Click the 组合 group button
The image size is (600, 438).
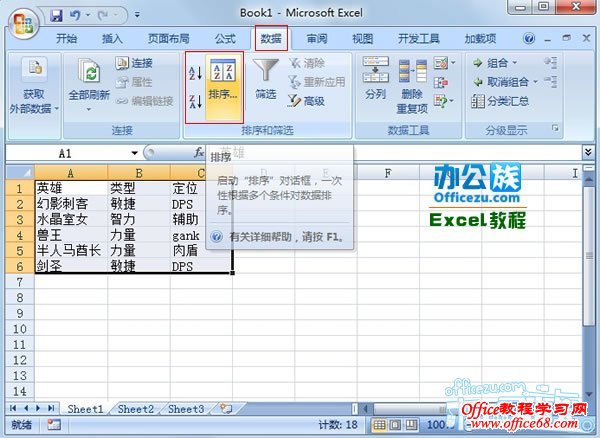pyautogui.click(x=491, y=63)
